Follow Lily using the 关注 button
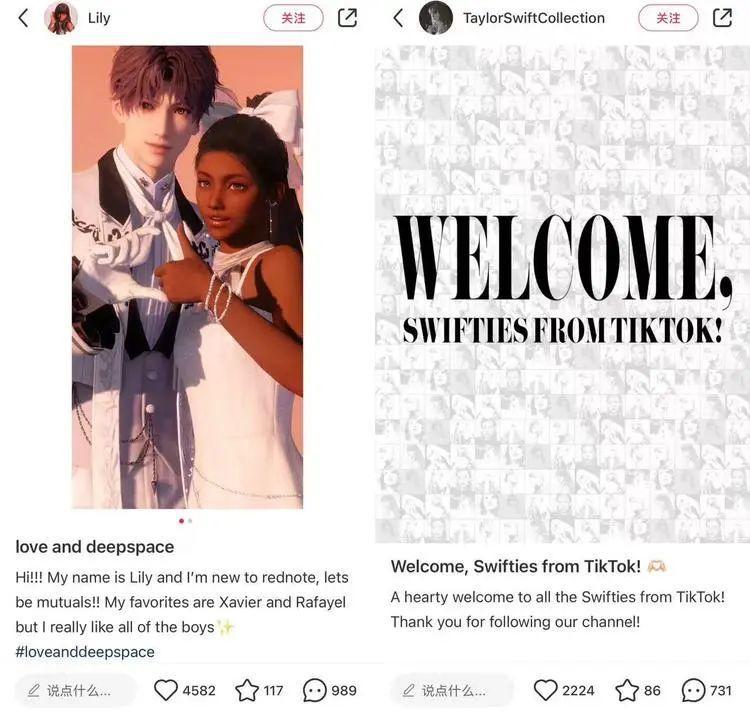The height and width of the screenshot is (717, 750). [x=293, y=18]
